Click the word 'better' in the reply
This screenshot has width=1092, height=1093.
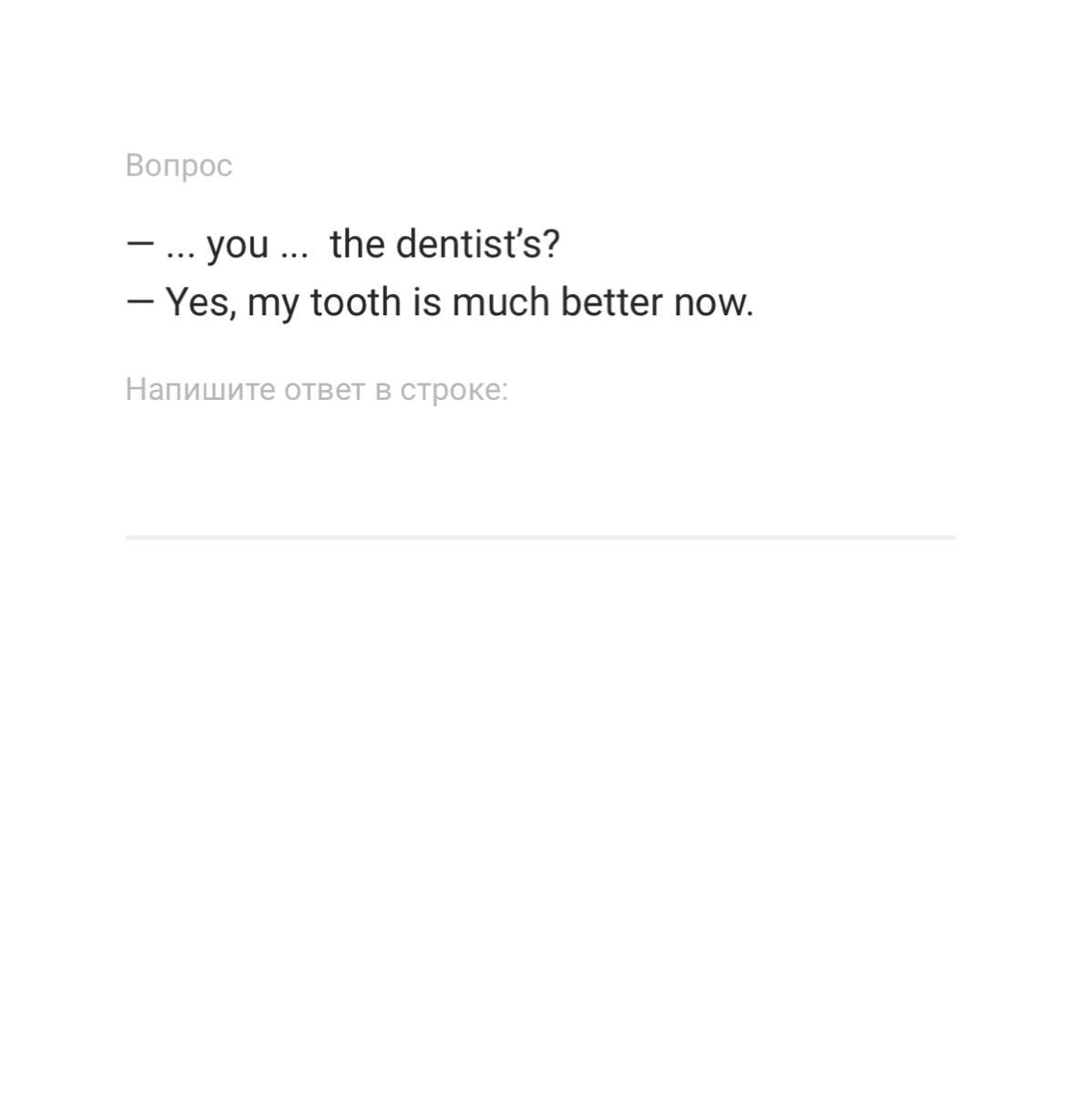[x=611, y=301]
